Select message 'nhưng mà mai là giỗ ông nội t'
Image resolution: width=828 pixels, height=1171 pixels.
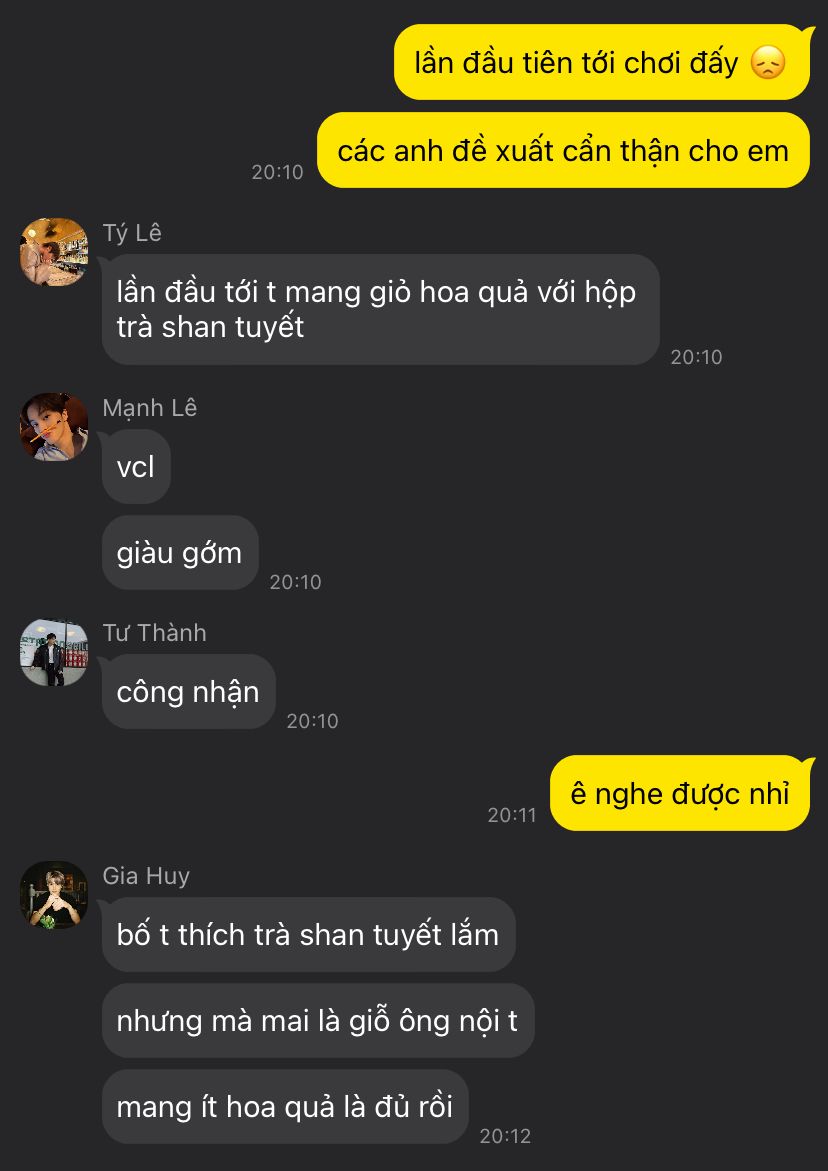coord(318,1020)
